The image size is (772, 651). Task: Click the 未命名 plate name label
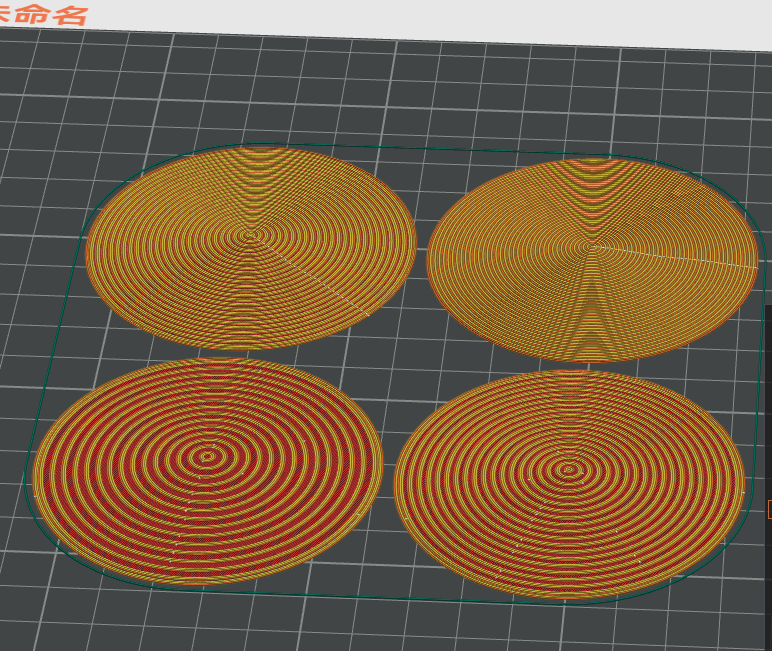point(43,14)
